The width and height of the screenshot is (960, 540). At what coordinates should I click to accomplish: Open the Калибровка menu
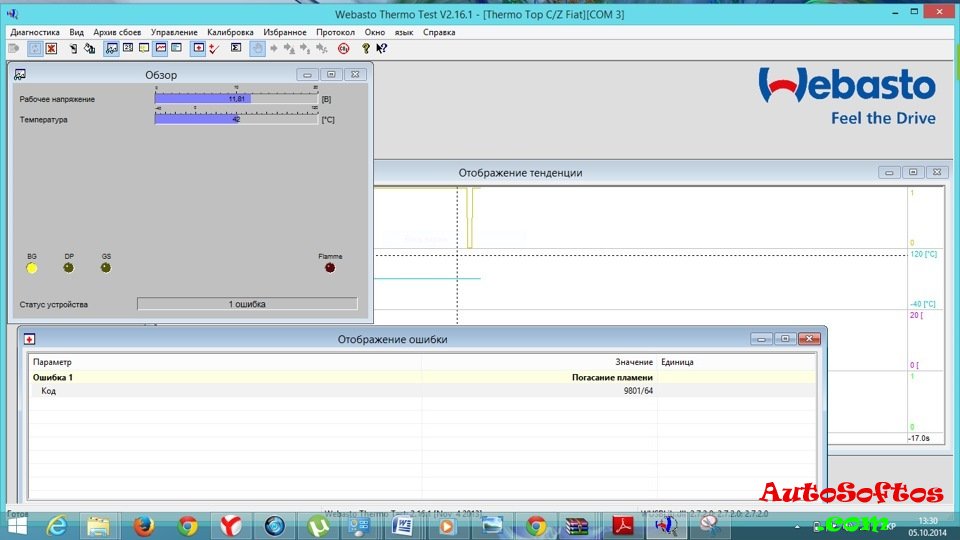coord(230,32)
